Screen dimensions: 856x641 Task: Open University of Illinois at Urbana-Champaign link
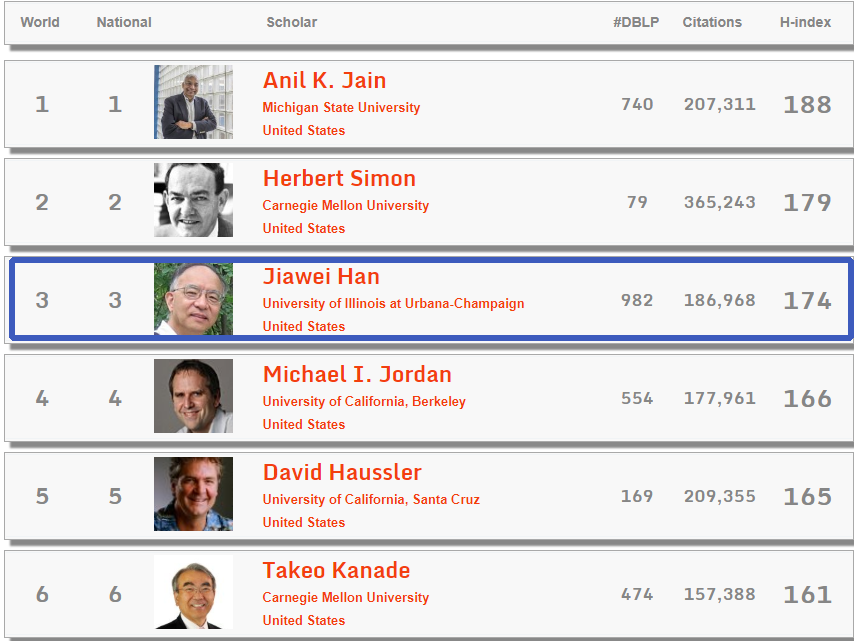click(393, 304)
